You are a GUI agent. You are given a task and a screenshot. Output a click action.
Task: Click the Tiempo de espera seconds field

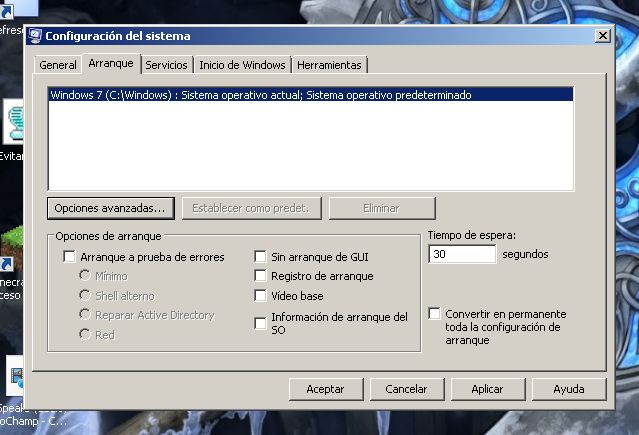pos(462,254)
